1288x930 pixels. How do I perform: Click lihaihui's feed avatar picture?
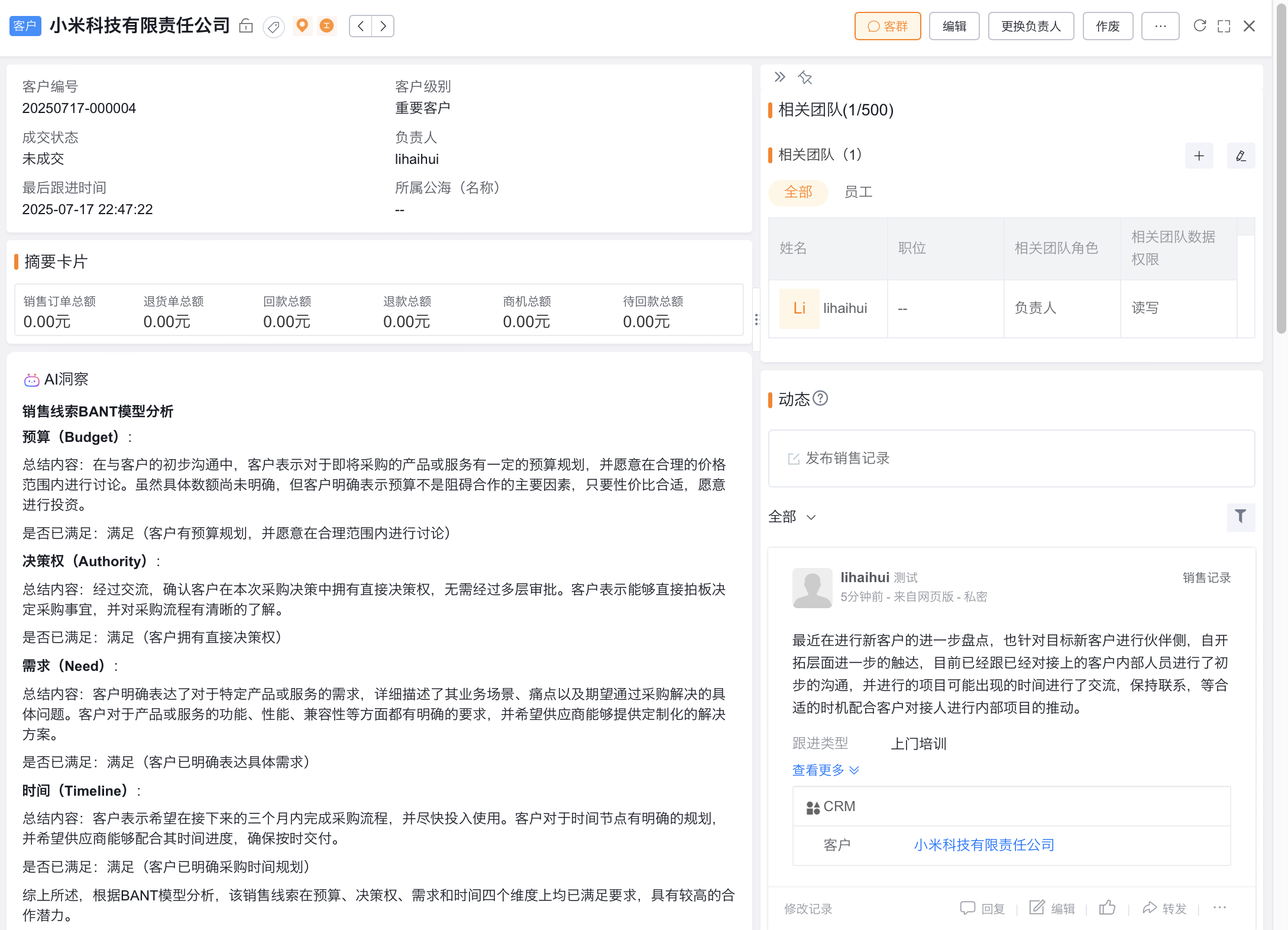[x=812, y=588]
